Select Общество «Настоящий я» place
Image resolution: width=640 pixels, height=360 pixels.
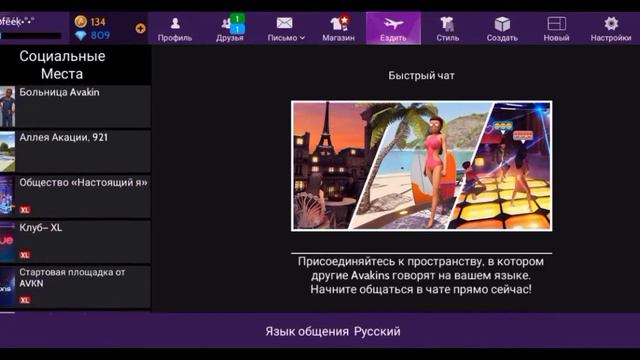[76, 196]
